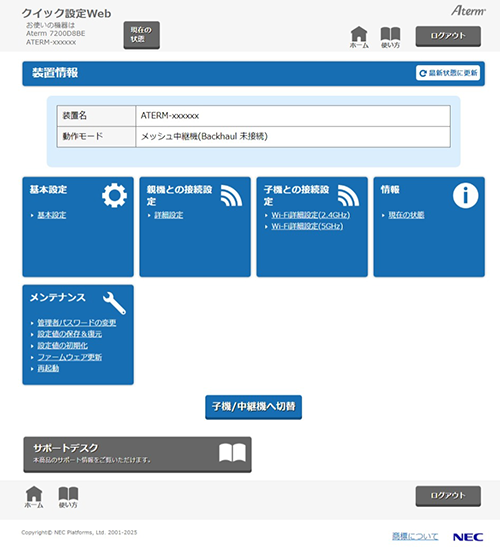Click the gear icon in the 基本設定 tile
This screenshot has height=549, width=500.
tap(114, 195)
